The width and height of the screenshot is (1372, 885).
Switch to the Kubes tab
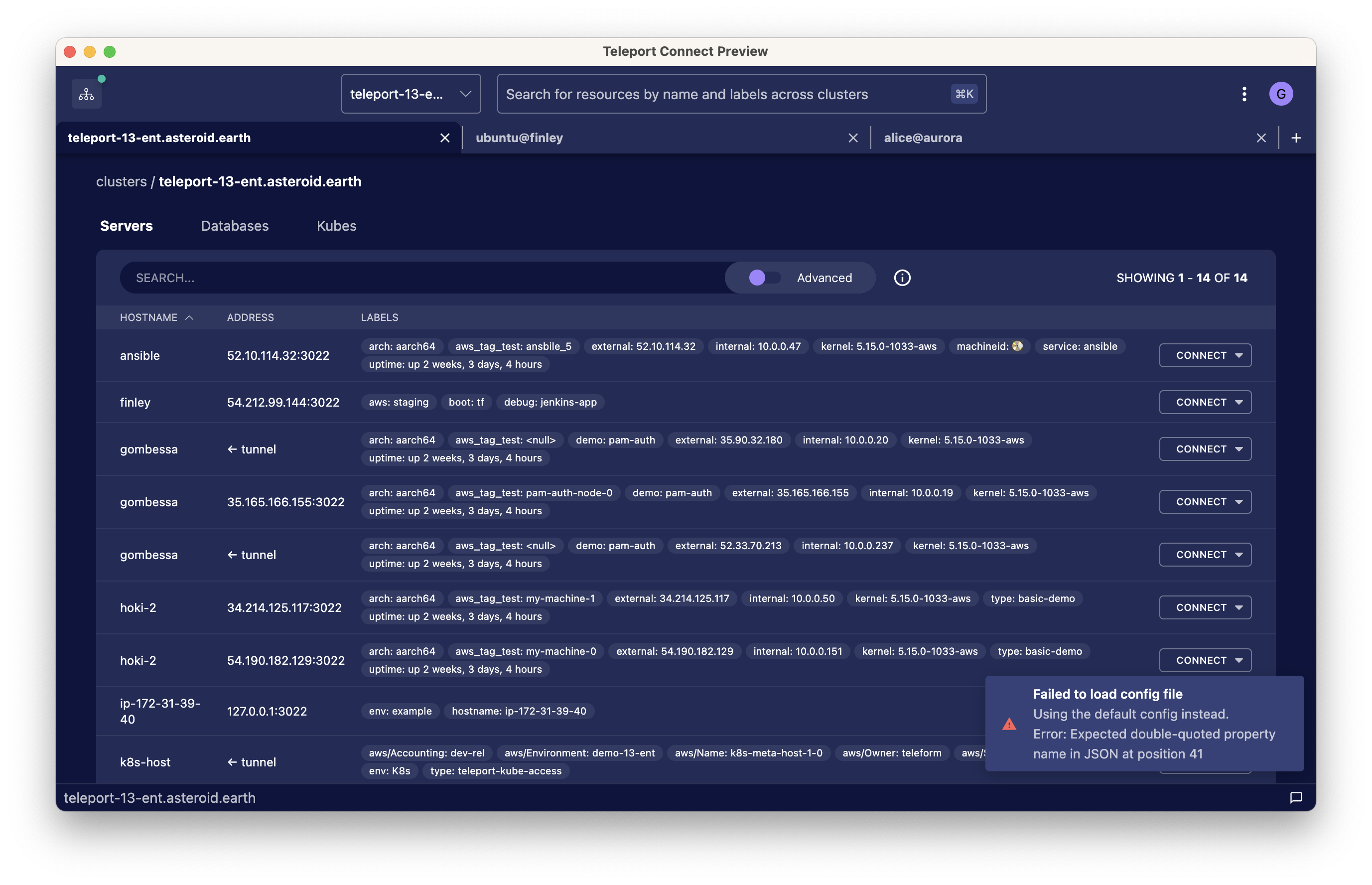click(x=336, y=226)
